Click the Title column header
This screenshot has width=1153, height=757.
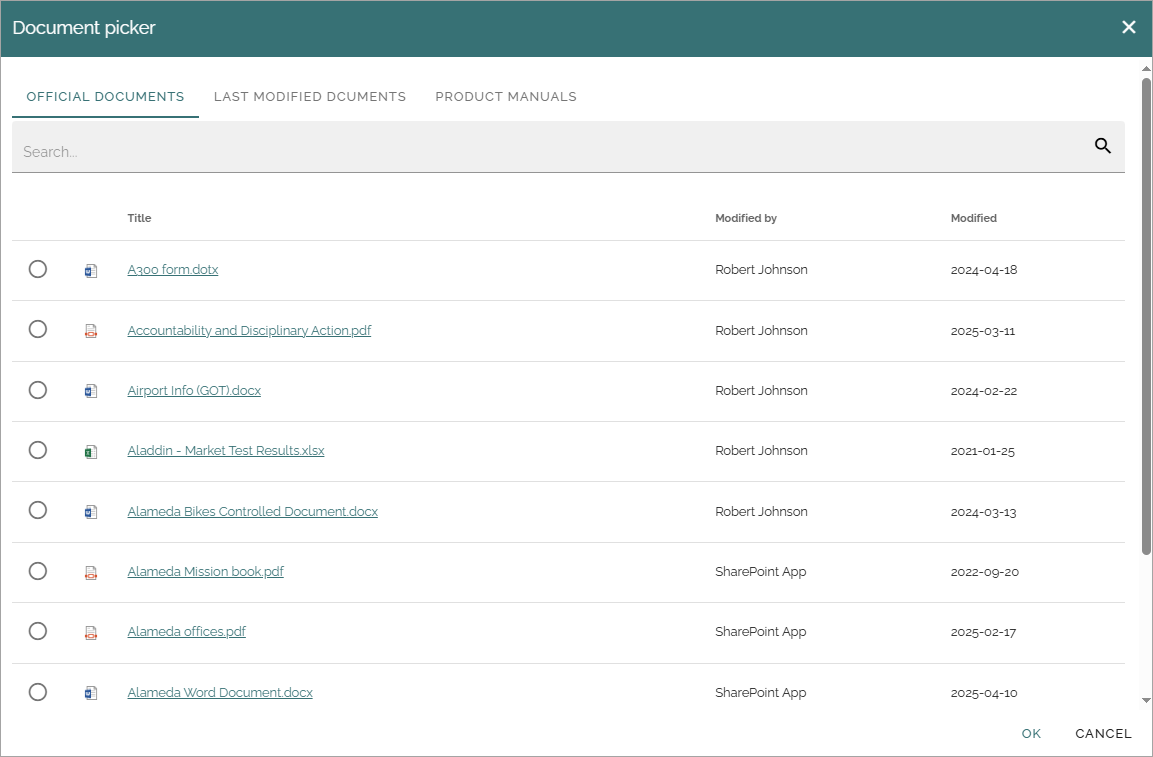click(x=139, y=218)
